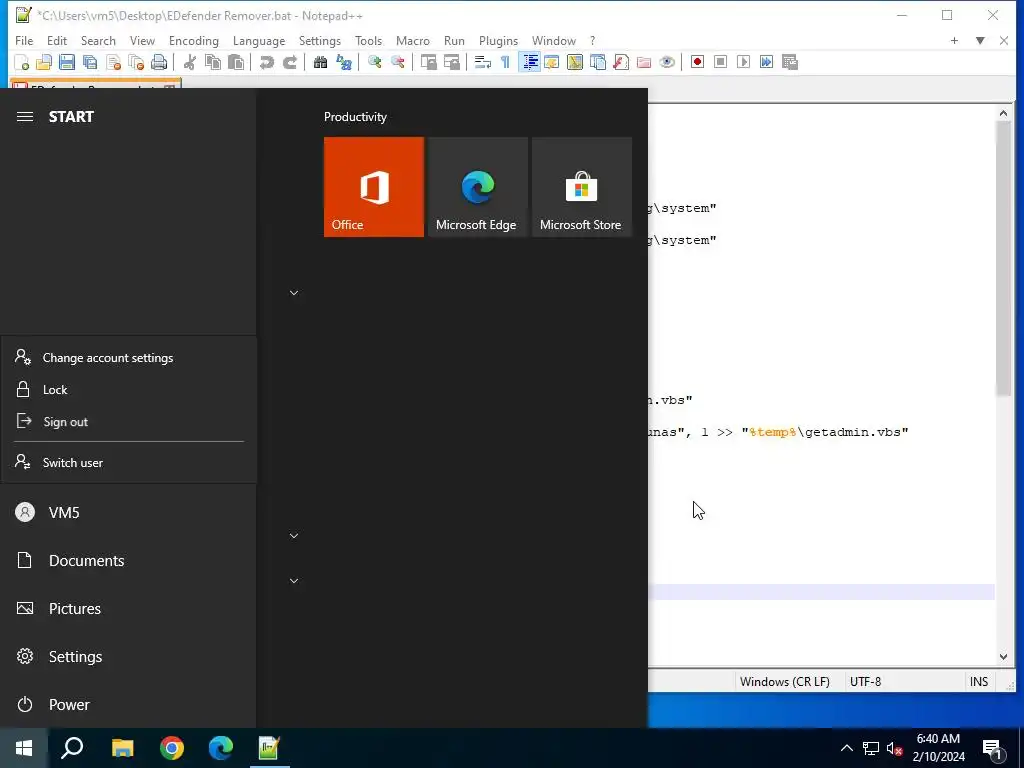Open the Microsoft Store tile

(x=582, y=187)
